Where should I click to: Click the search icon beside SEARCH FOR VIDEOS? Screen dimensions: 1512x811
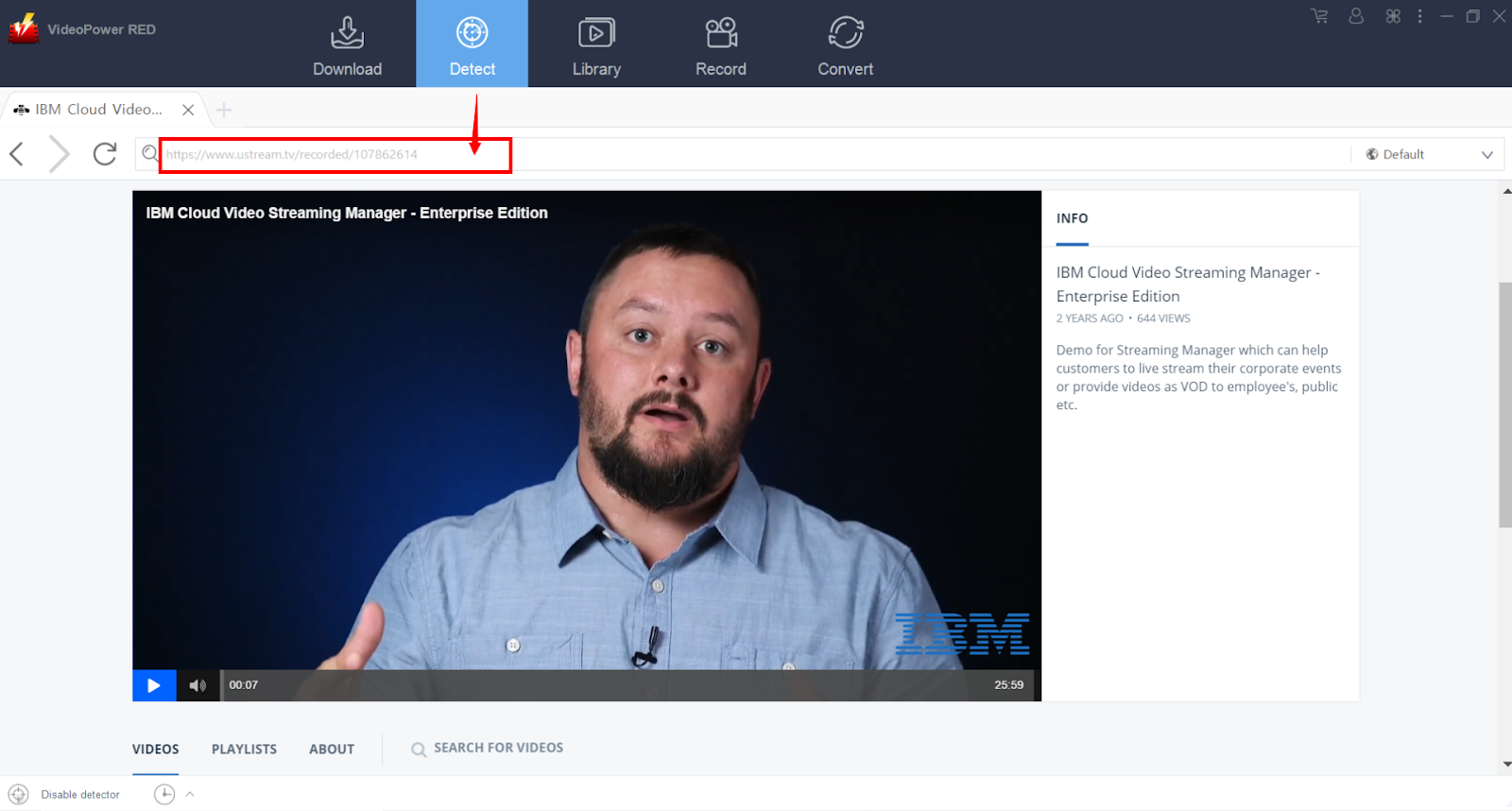pyautogui.click(x=418, y=749)
